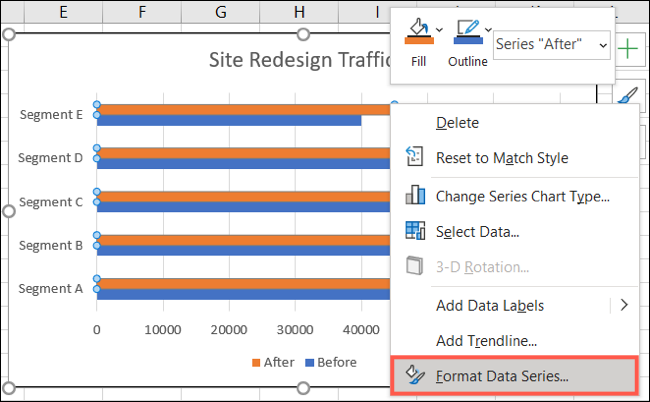The height and width of the screenshot is (402, 650).
Task: Click the Segment C axis label
Action: click(x=51, y=202)
